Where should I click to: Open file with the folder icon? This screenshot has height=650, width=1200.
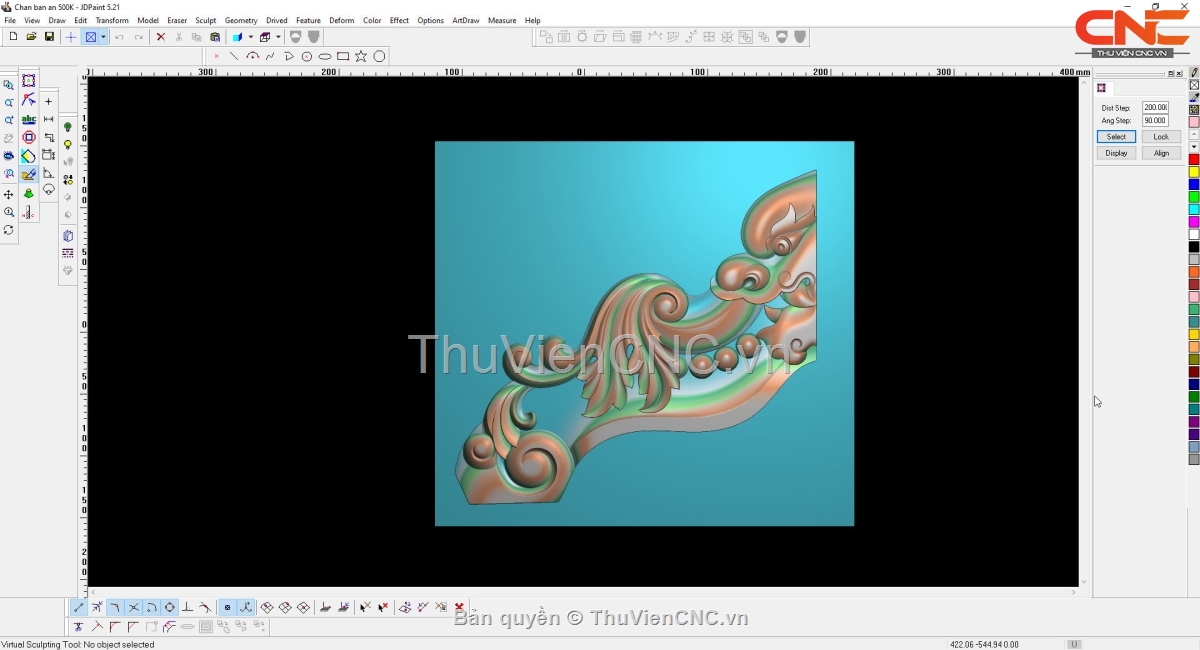(x=31, y=37)
